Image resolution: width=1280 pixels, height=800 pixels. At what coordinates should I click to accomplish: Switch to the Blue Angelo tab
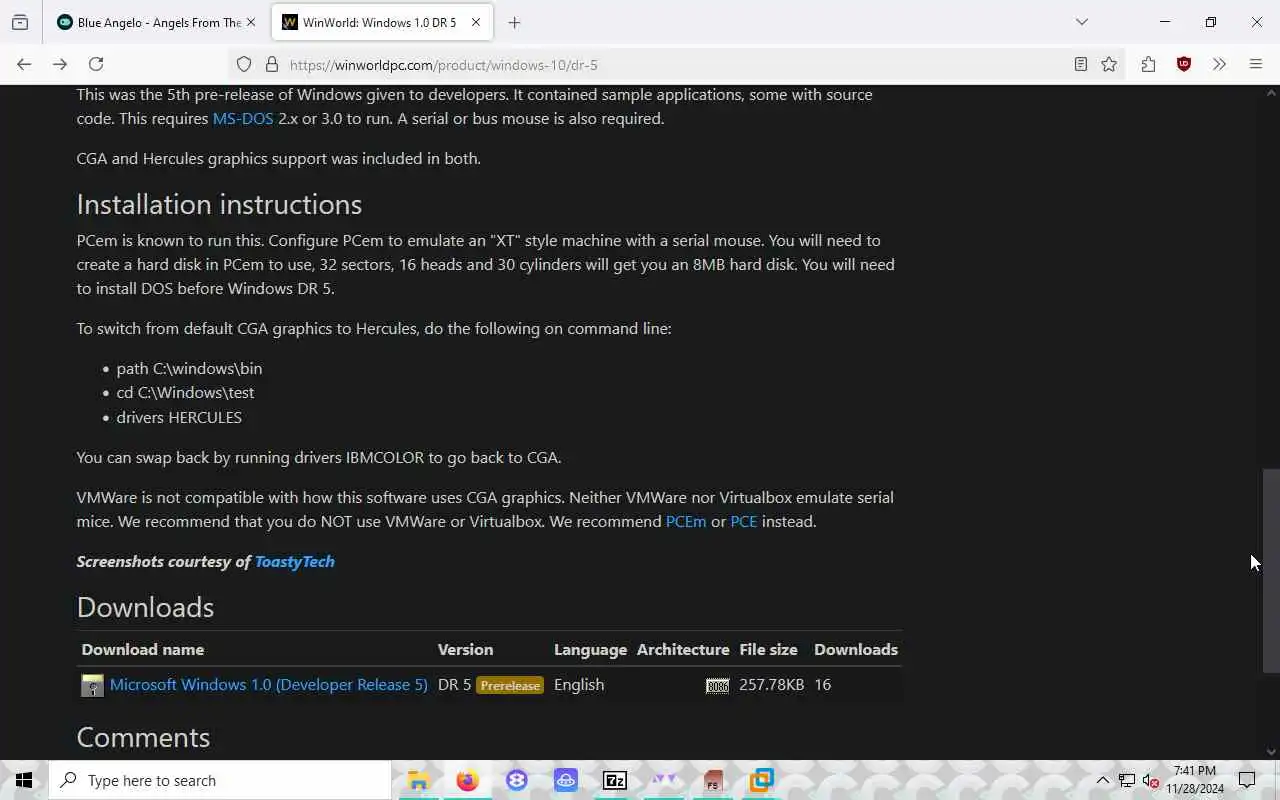coord(156,22)
